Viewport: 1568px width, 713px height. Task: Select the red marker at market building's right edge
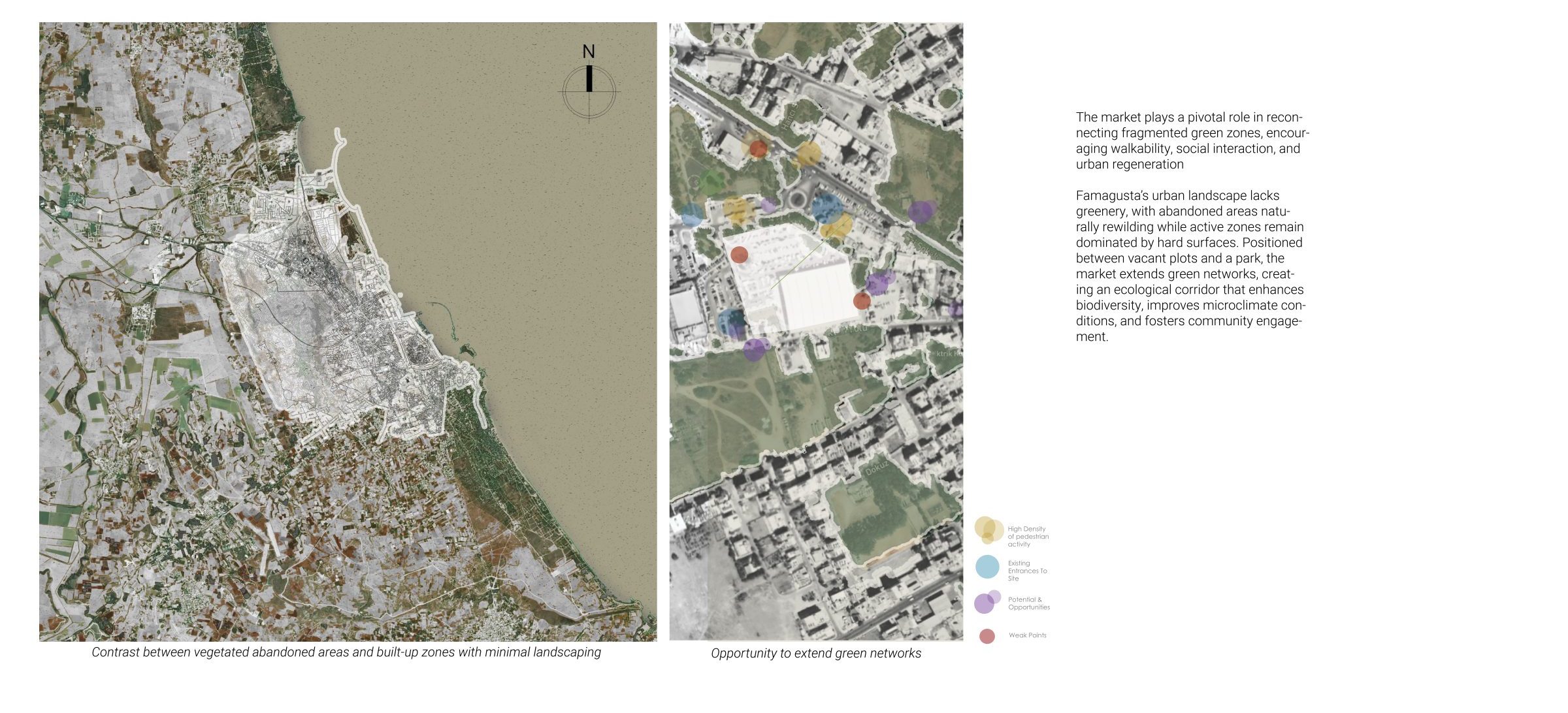point(862,301)
